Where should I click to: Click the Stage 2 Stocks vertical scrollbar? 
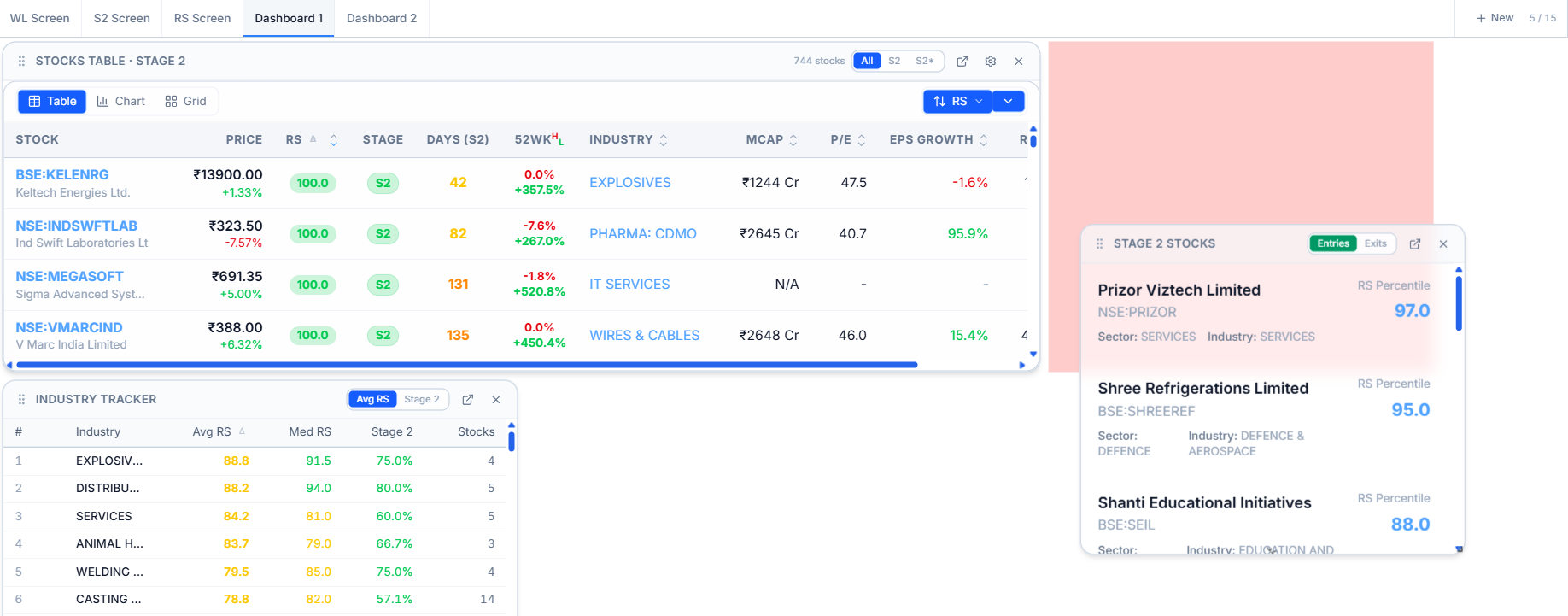coord(1459,302)
